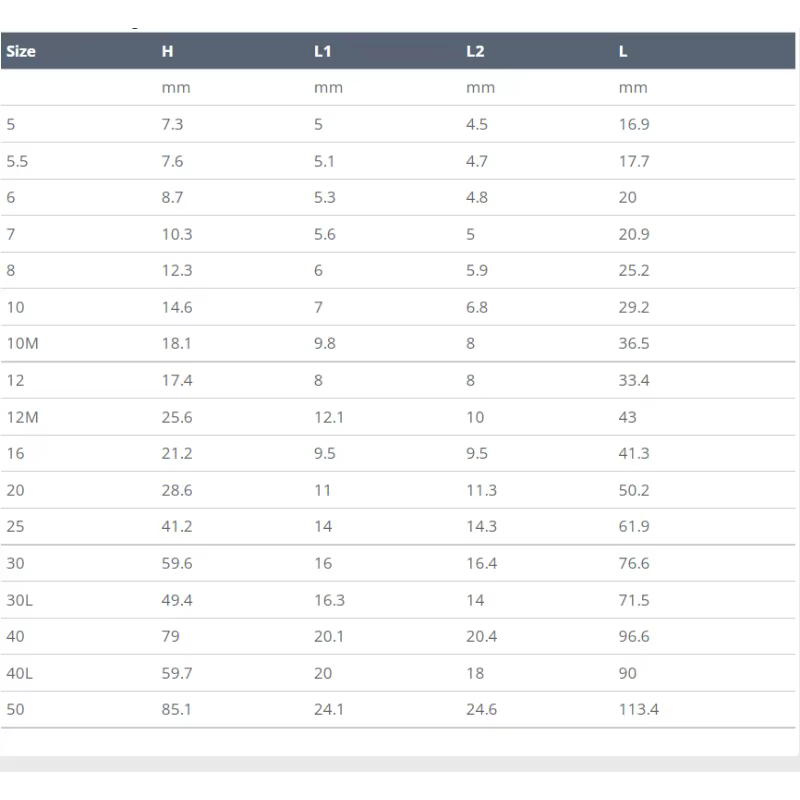Select the size 16 row label
Screen dimensions: 800x800
(15, 454)
